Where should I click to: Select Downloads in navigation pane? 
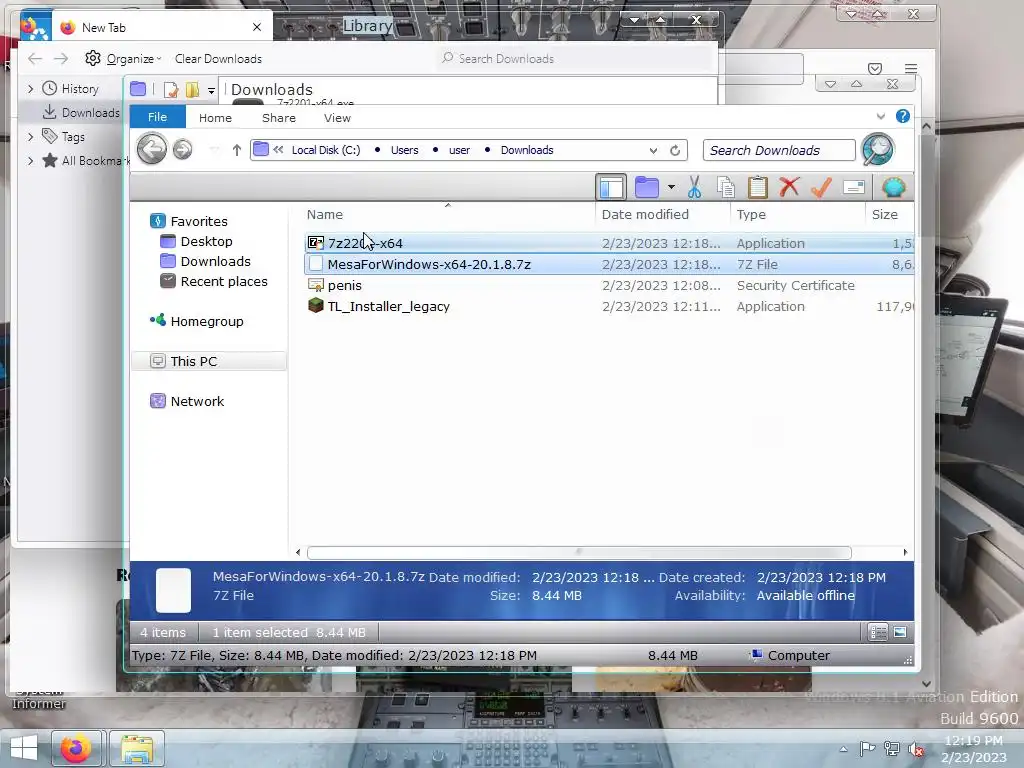point(206,261)
